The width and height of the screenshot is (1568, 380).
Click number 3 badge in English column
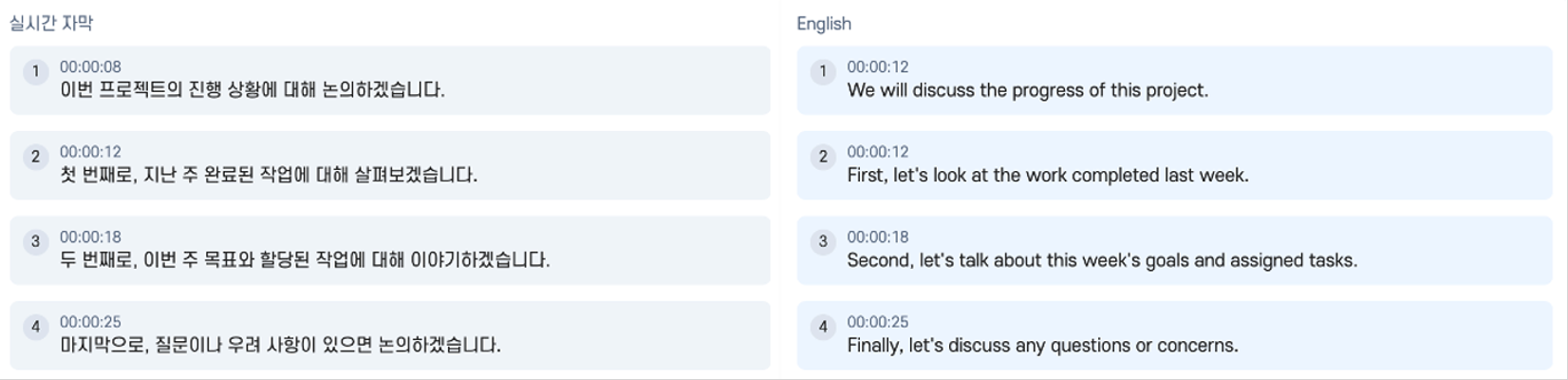pos(823,241)
